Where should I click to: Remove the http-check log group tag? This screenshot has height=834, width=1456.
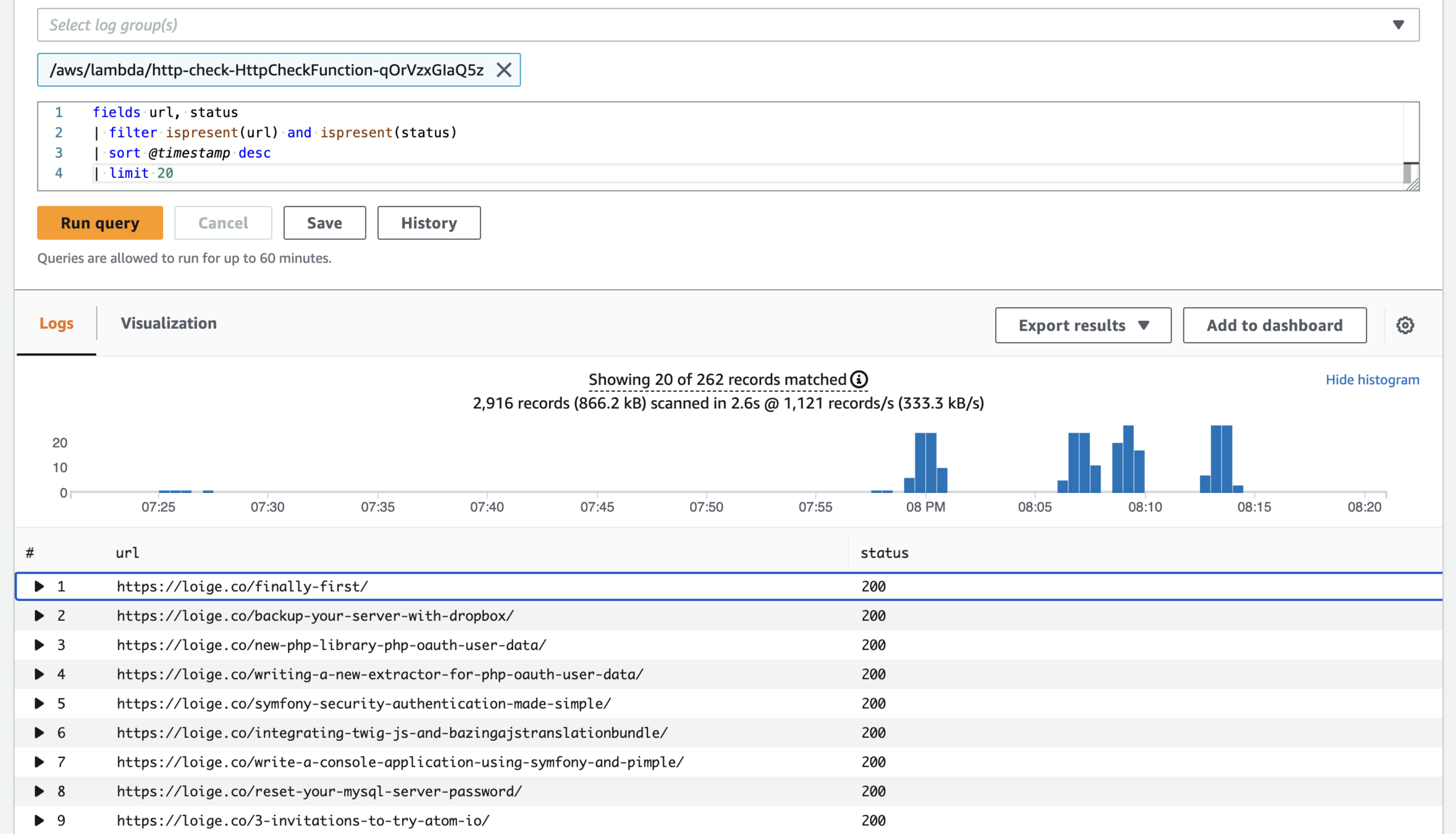point(503,70)
